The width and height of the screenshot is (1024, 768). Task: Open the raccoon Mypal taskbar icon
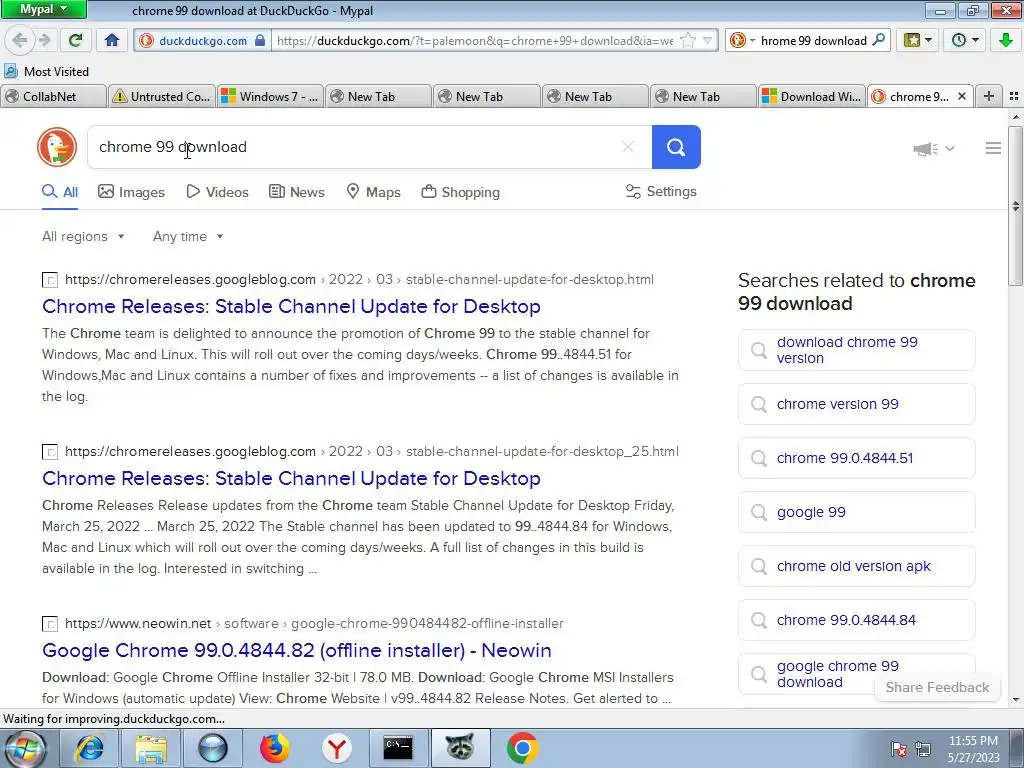coord(460,748)
